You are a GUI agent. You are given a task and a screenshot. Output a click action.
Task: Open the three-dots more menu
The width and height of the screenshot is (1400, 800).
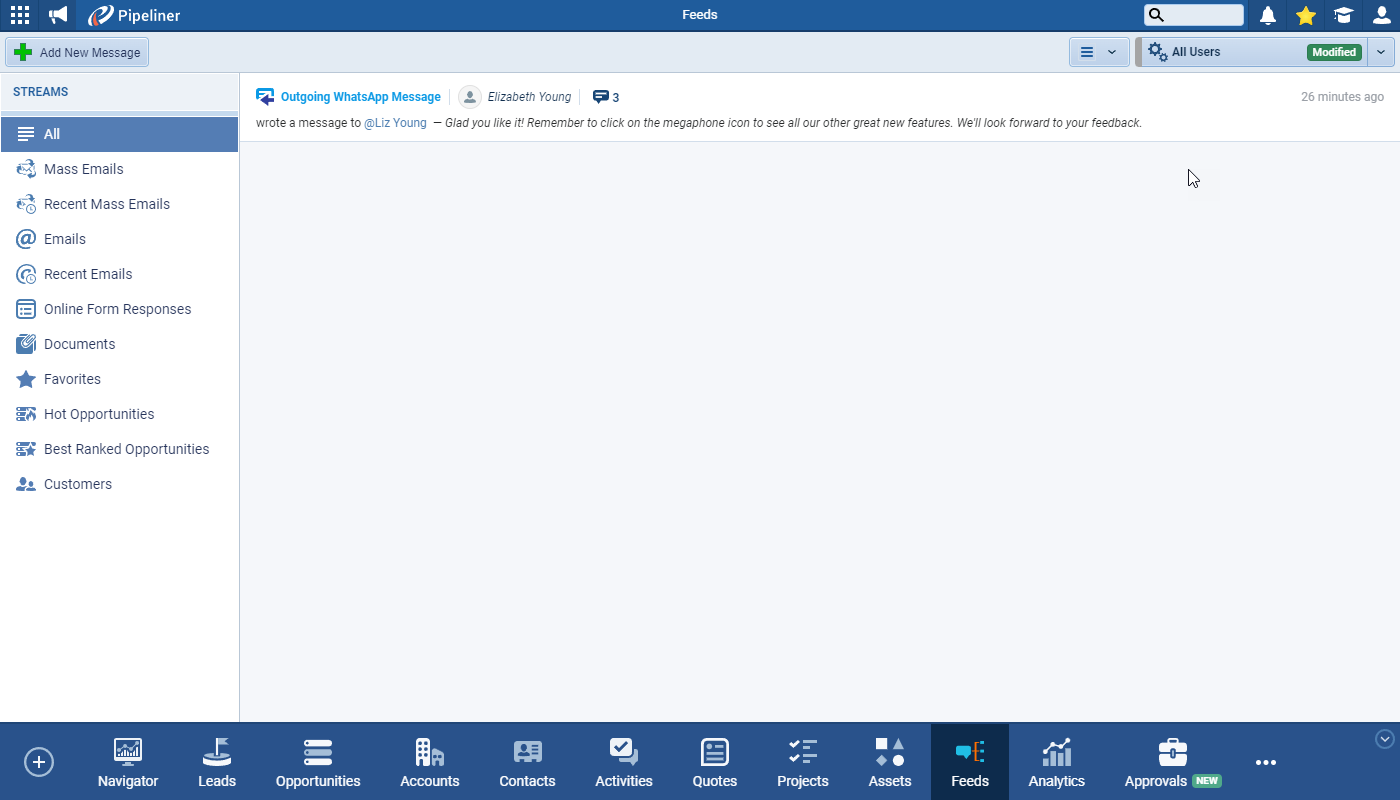pyautogui.click(x=1266, y=762)
